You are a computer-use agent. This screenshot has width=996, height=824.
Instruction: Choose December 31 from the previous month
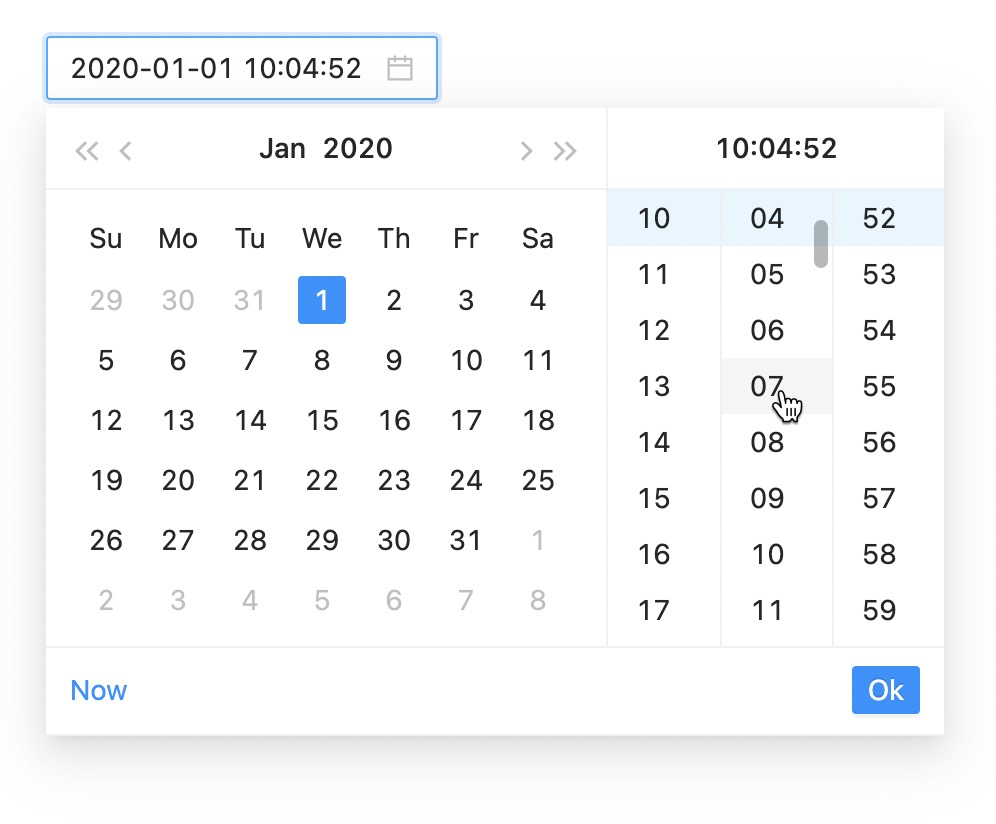tap(250, 300)
